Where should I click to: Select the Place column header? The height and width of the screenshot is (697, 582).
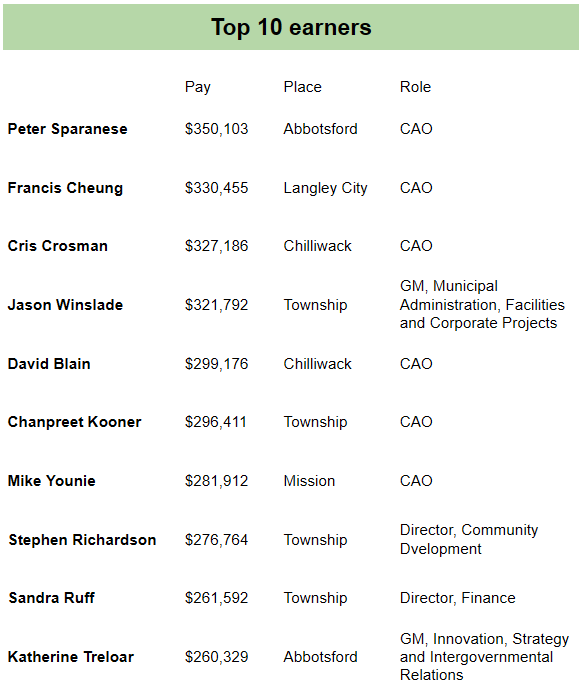pyautogui.click(x=302, y=87)
